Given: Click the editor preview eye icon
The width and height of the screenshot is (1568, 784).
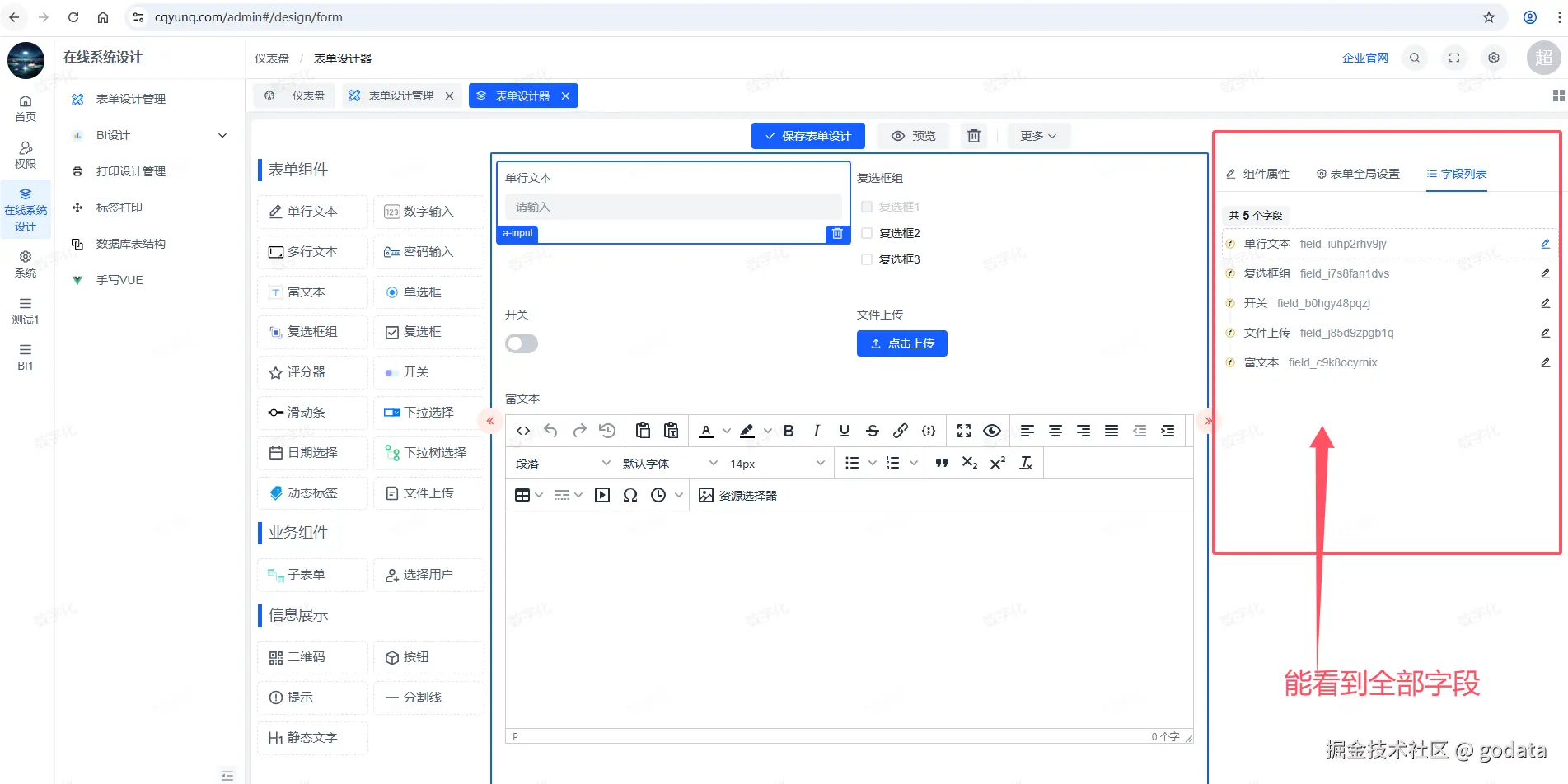Looking at the screenshot, I should coord(992,431).
